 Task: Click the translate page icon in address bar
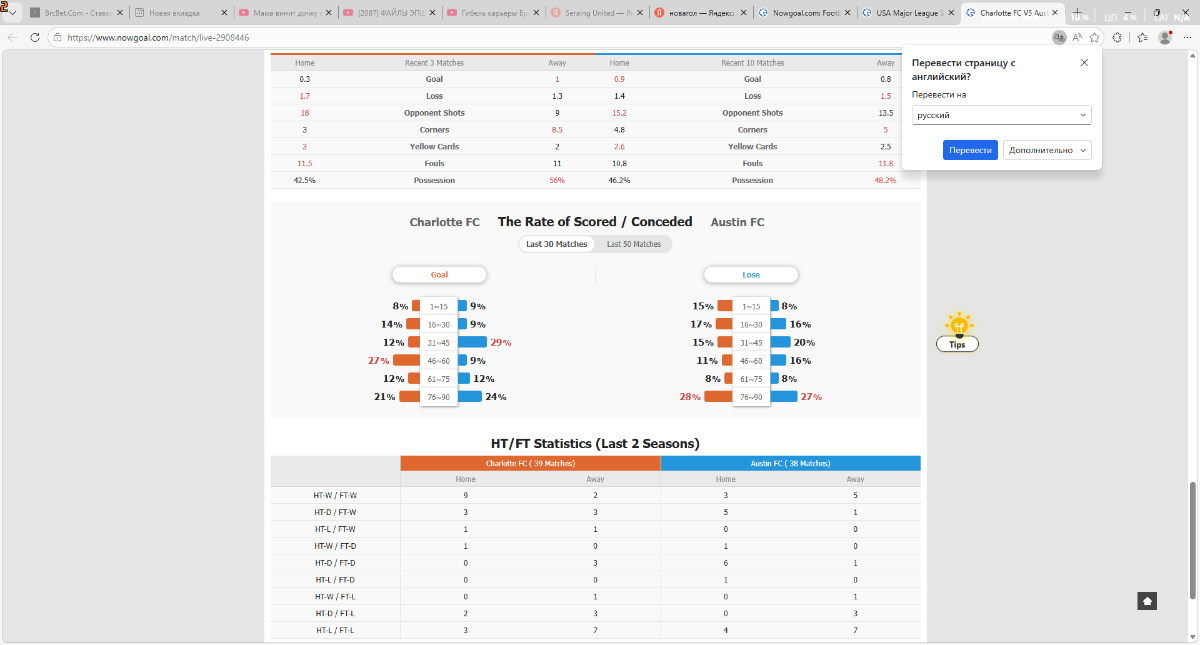coord(1059,37)
